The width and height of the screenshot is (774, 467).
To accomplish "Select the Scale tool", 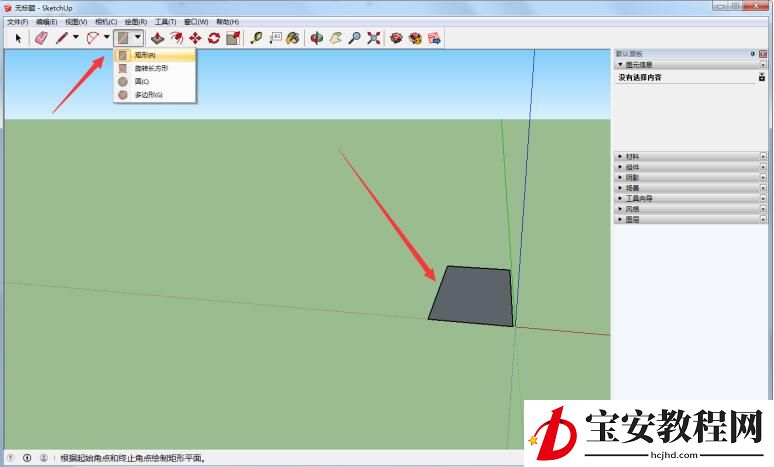I will coord(233,38).
